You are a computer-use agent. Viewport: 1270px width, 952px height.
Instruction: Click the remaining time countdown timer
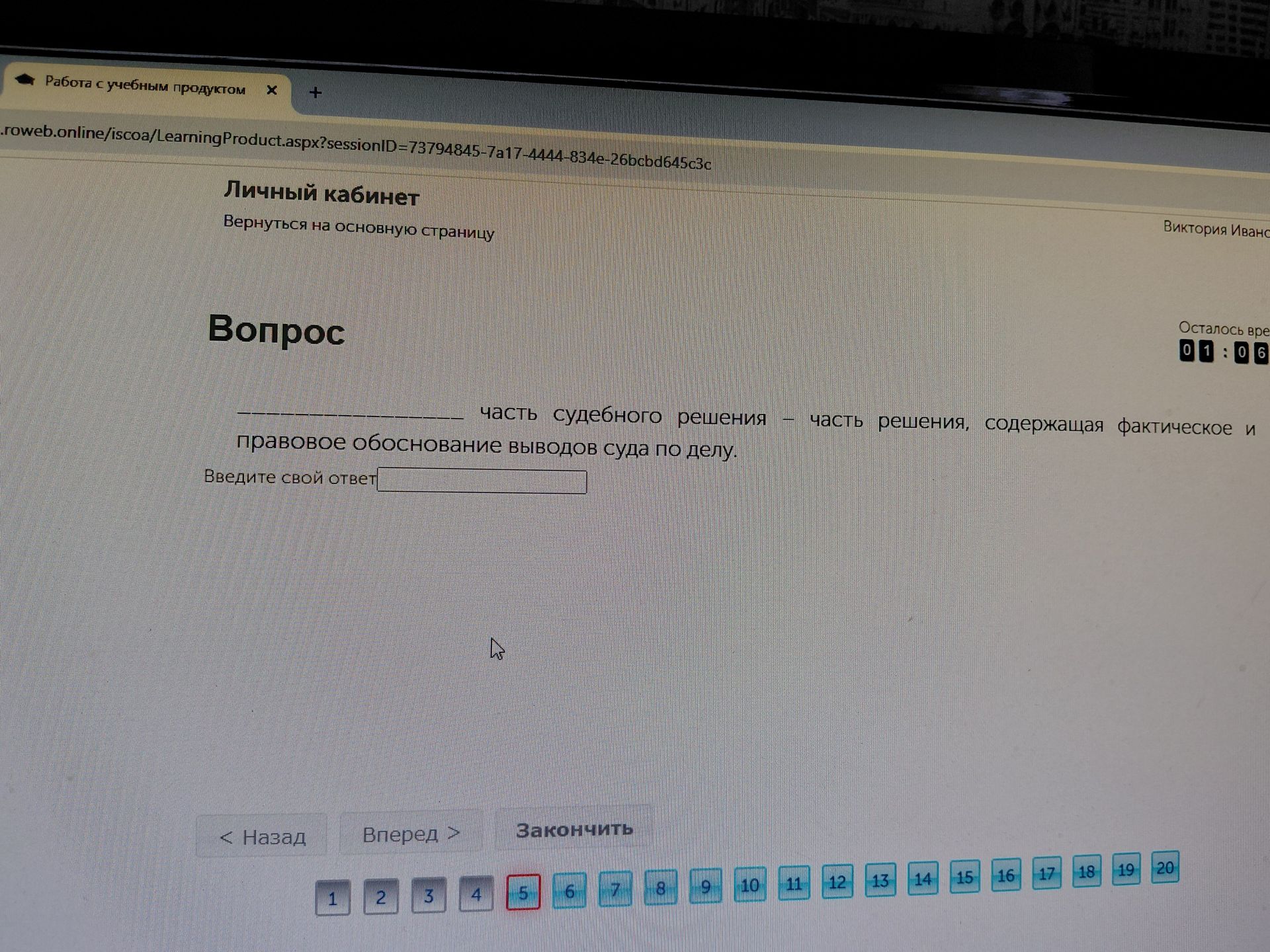tap(1224, 351)
